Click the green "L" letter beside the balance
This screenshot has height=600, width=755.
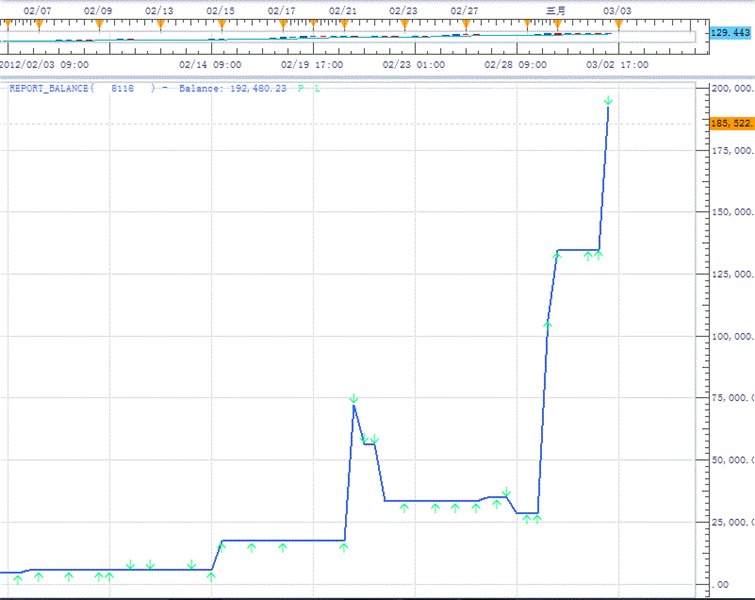[318, 89]
